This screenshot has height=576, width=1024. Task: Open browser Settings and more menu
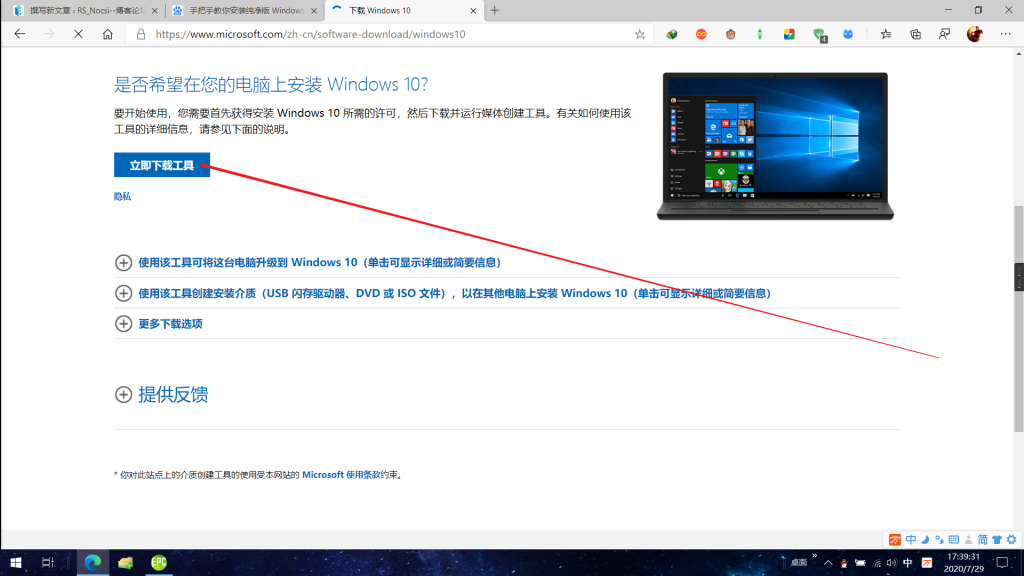[1005, 34]
